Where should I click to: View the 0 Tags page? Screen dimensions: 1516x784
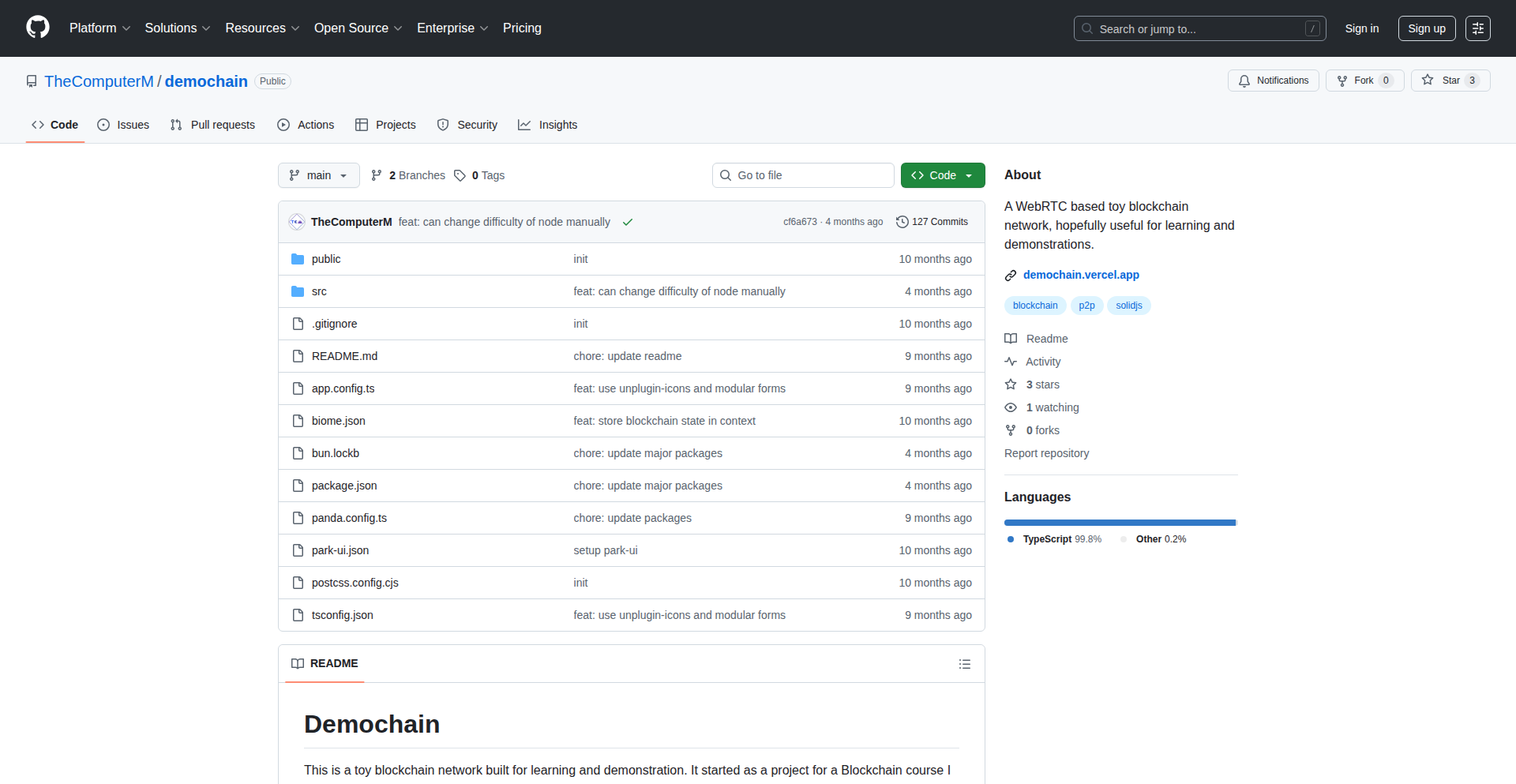pos(479,175)
